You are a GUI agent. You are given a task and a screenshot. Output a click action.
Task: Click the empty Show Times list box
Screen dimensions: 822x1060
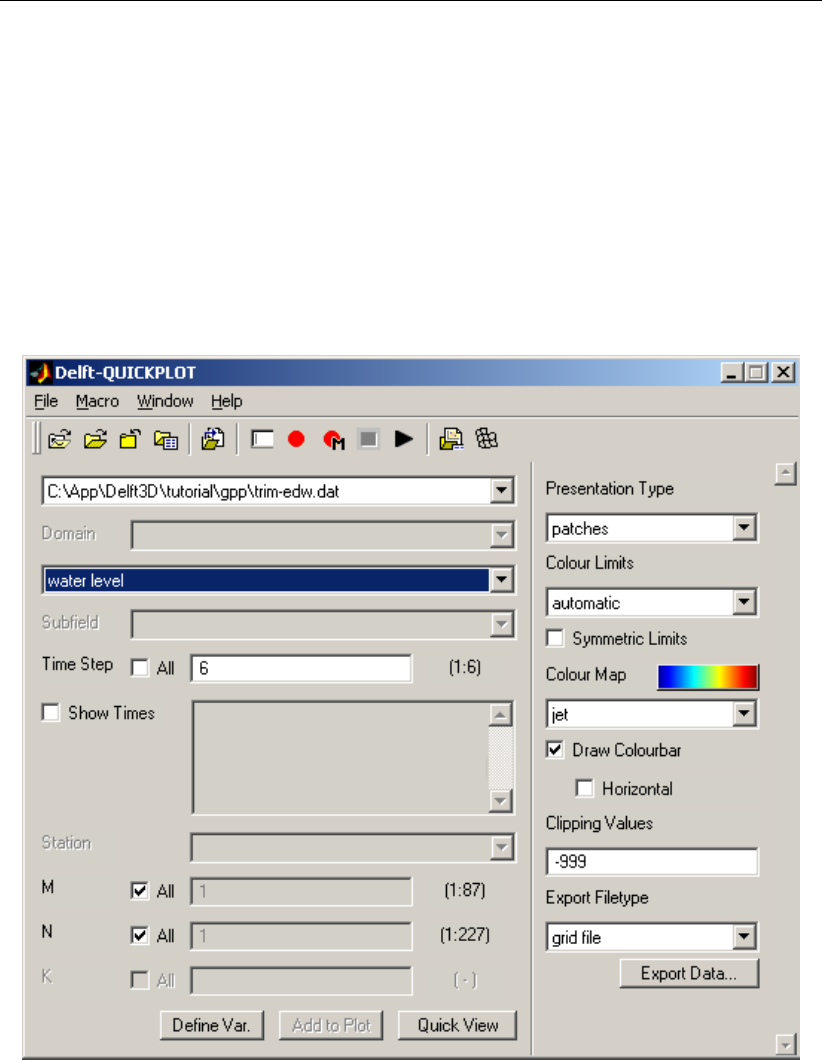340,758
